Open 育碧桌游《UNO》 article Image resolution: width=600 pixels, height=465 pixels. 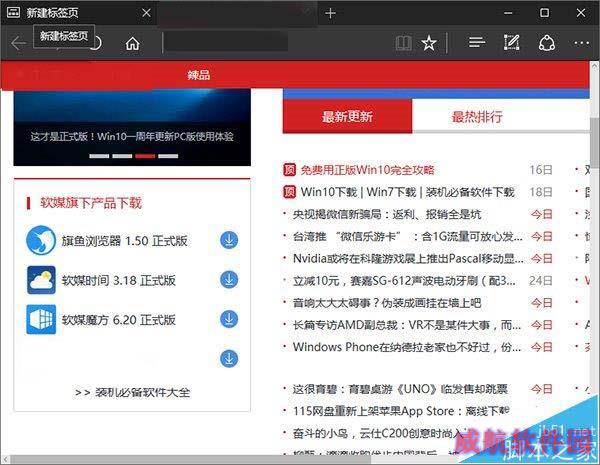click(x=400, y=389)
